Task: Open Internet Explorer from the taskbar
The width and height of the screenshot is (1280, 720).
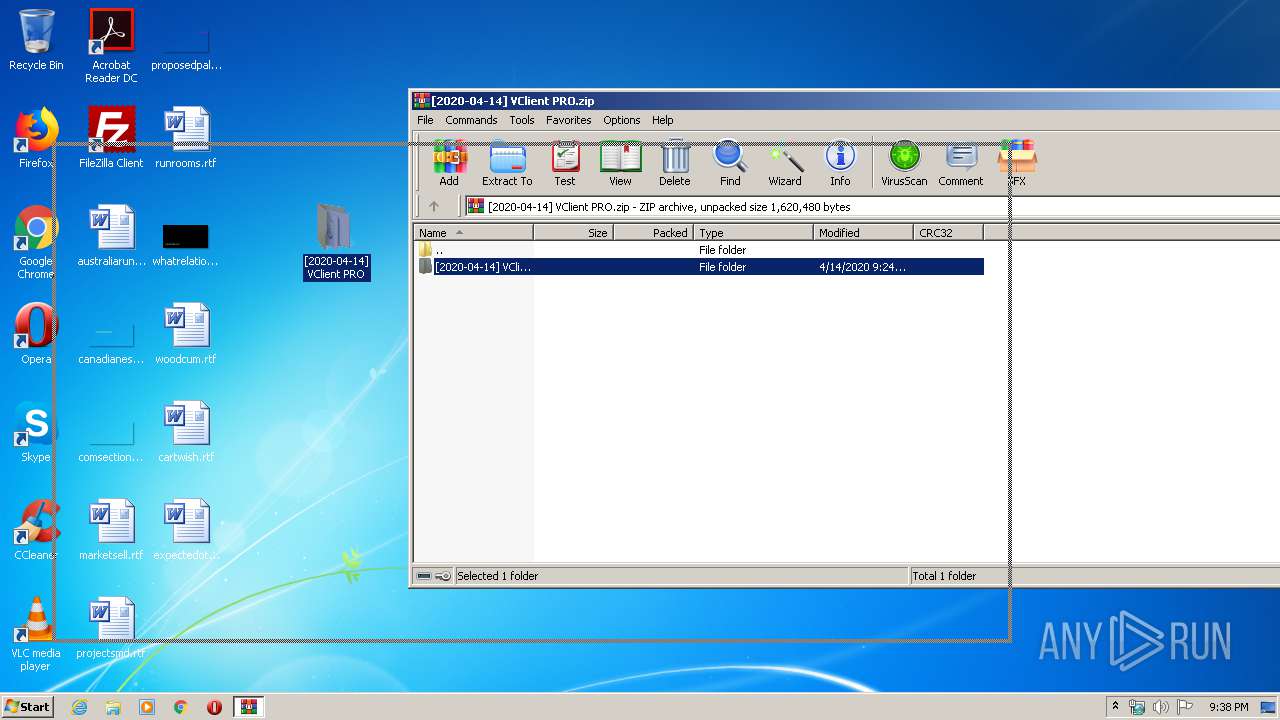Action: click(x=79, y=707)
